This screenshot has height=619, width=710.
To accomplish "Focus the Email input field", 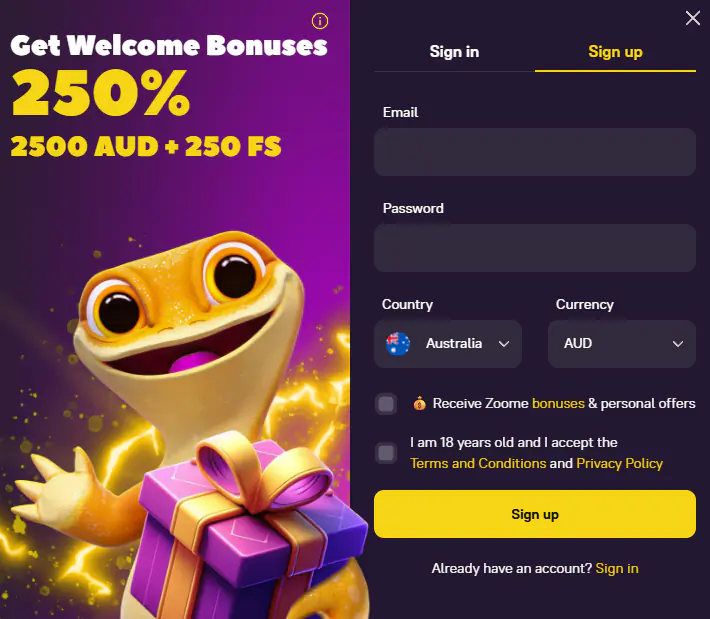I will pos(535,152).
